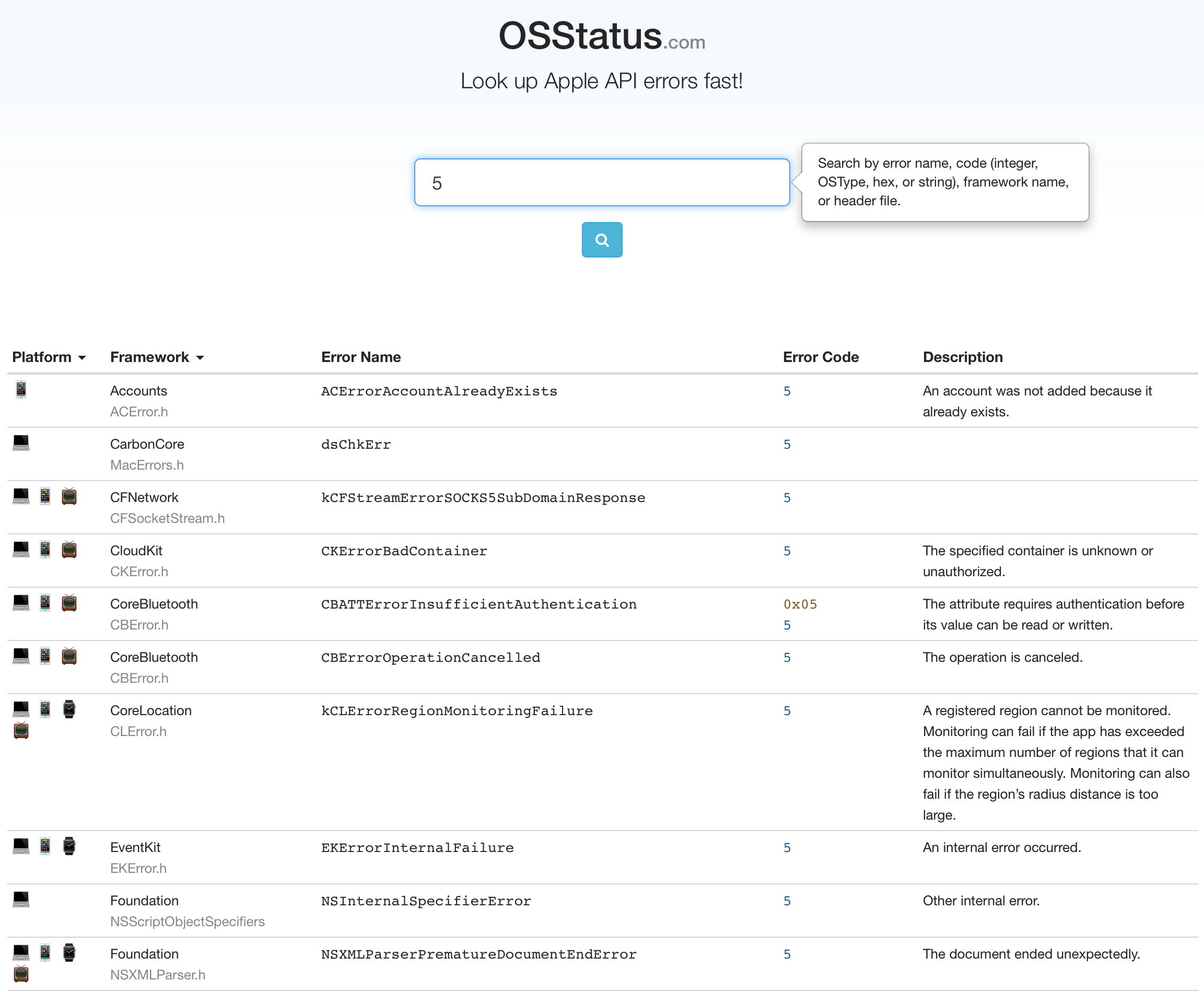Screen dimensions: 1204x992
Task: Click the TV icon in CBErrorOperationCancelled row
Action: click(69, 656)
